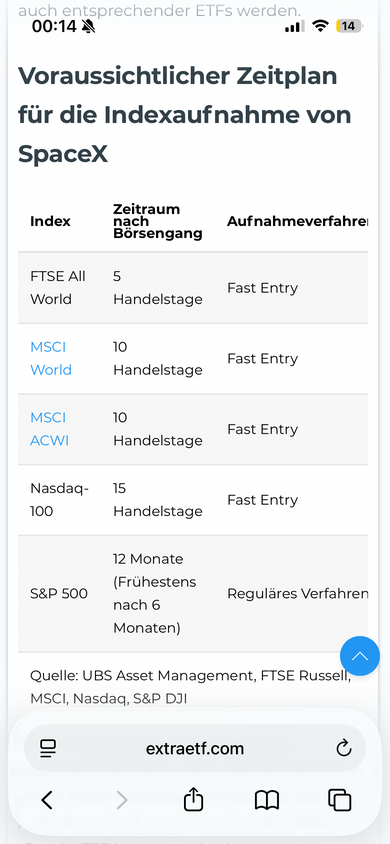Tap the battery indicator in status bar
The width and height of the screenshot is (390, 844).
(x=349, y=26)
